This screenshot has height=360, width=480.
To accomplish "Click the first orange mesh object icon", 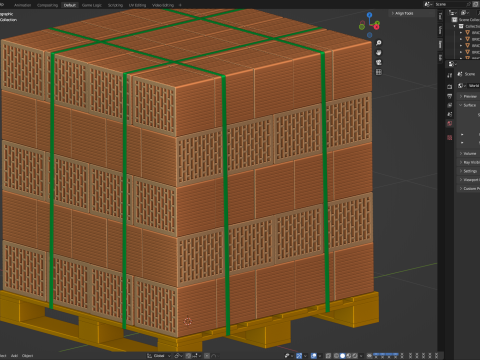I will pos(467,33).
